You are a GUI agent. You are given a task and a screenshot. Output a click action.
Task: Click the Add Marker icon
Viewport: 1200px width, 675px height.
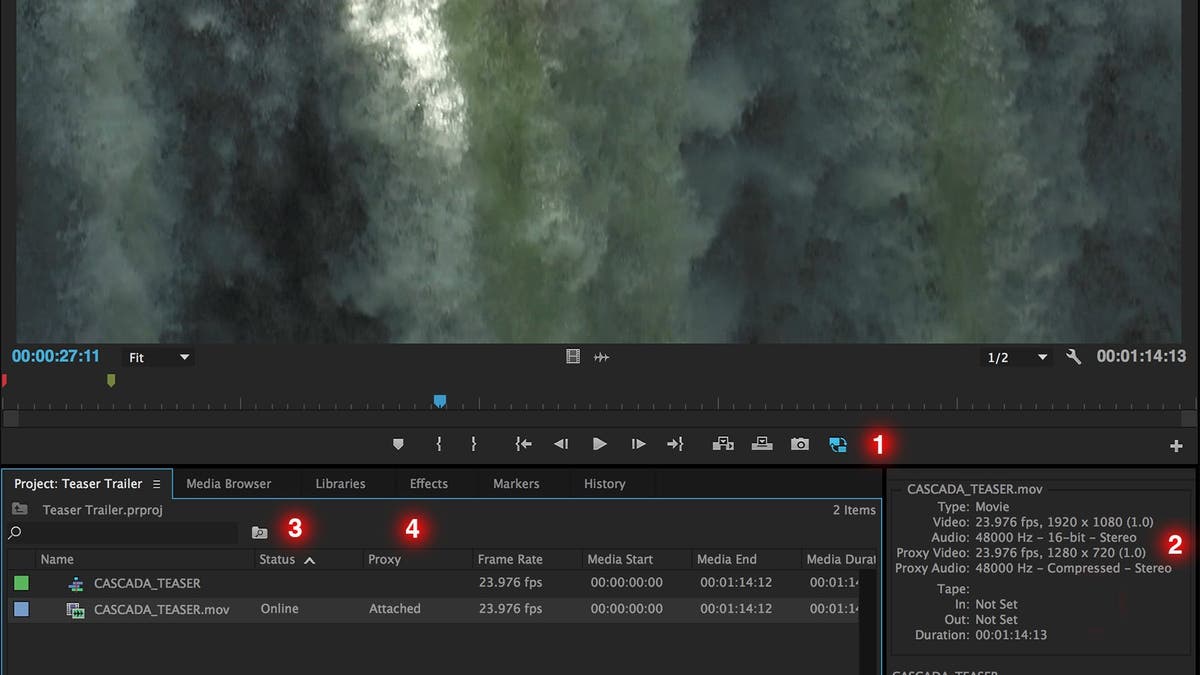tap(399, 444)
